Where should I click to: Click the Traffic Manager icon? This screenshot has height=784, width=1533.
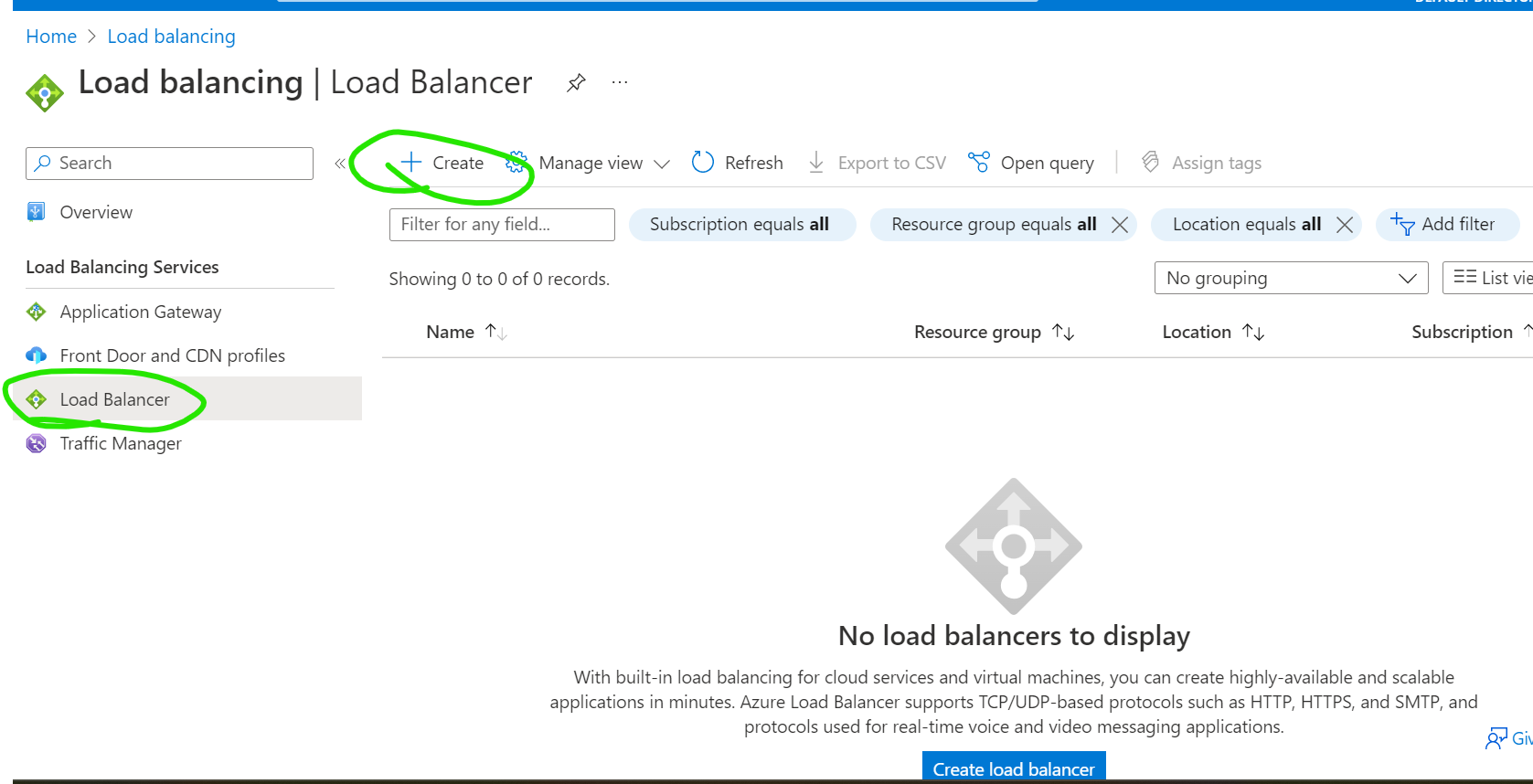pos(36,443)
